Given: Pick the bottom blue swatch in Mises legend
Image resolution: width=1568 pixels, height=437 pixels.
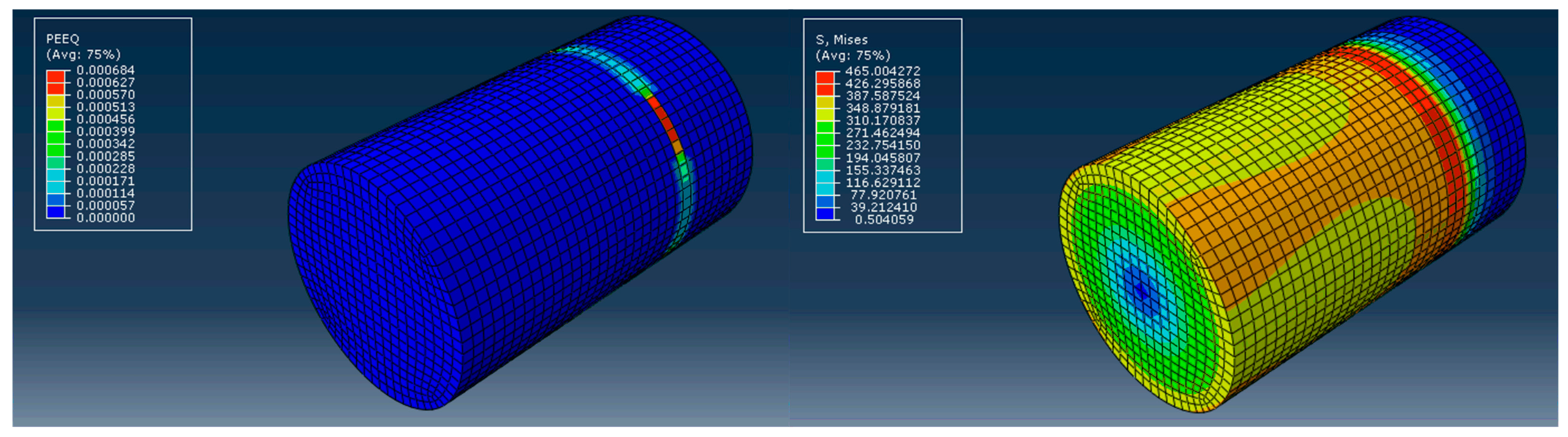Looking at the screenshot, I should [x=825, y=214].
